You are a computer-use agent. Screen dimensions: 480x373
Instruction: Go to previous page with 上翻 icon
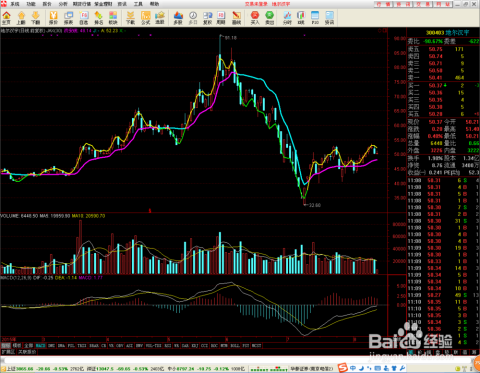tap(21, 18)
